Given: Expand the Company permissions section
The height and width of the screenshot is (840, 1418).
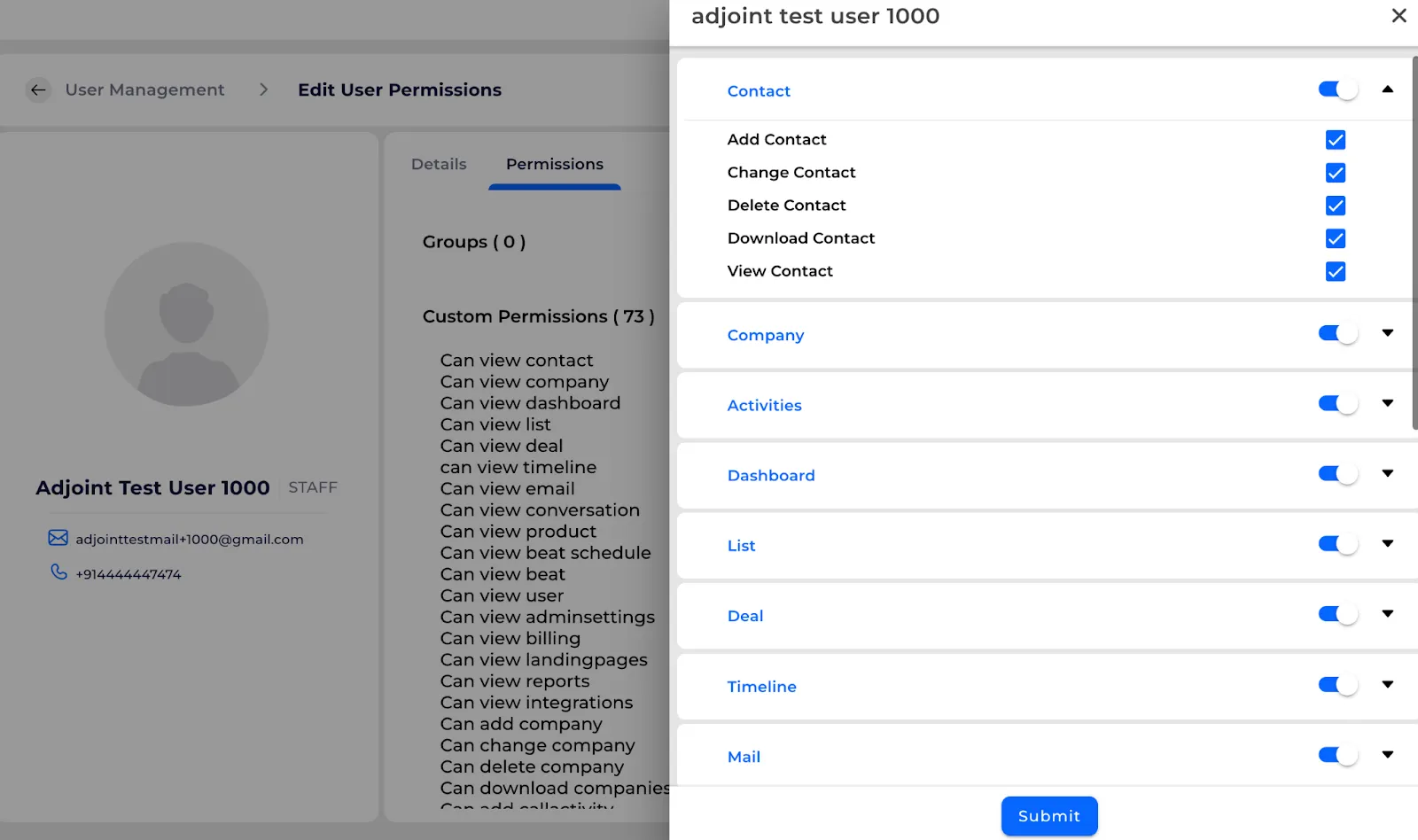Looking at the screenshot, I should pyautogui.click(x=1388, y=333).
